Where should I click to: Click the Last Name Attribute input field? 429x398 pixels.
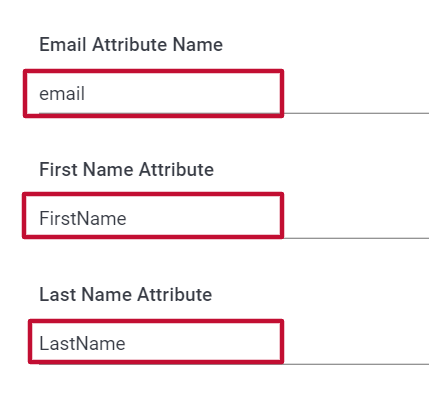point(234,344)
